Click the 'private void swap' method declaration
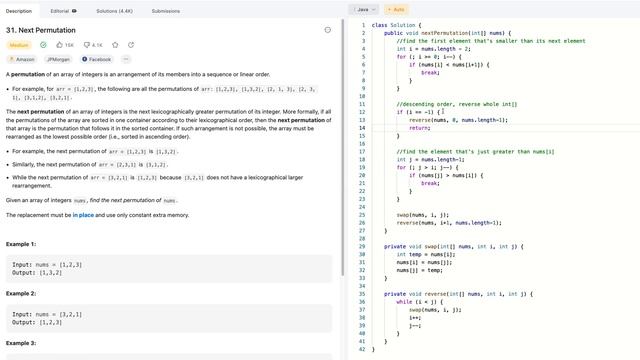Image resolution: width=640 pixels, height=360 pixels. click(453, 247)
